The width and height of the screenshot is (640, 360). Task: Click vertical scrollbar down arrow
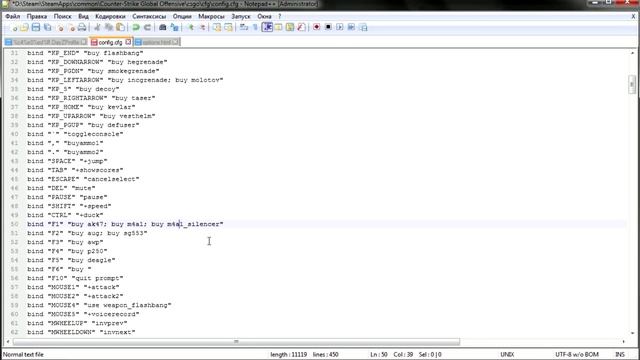click(x=632, y=333)
